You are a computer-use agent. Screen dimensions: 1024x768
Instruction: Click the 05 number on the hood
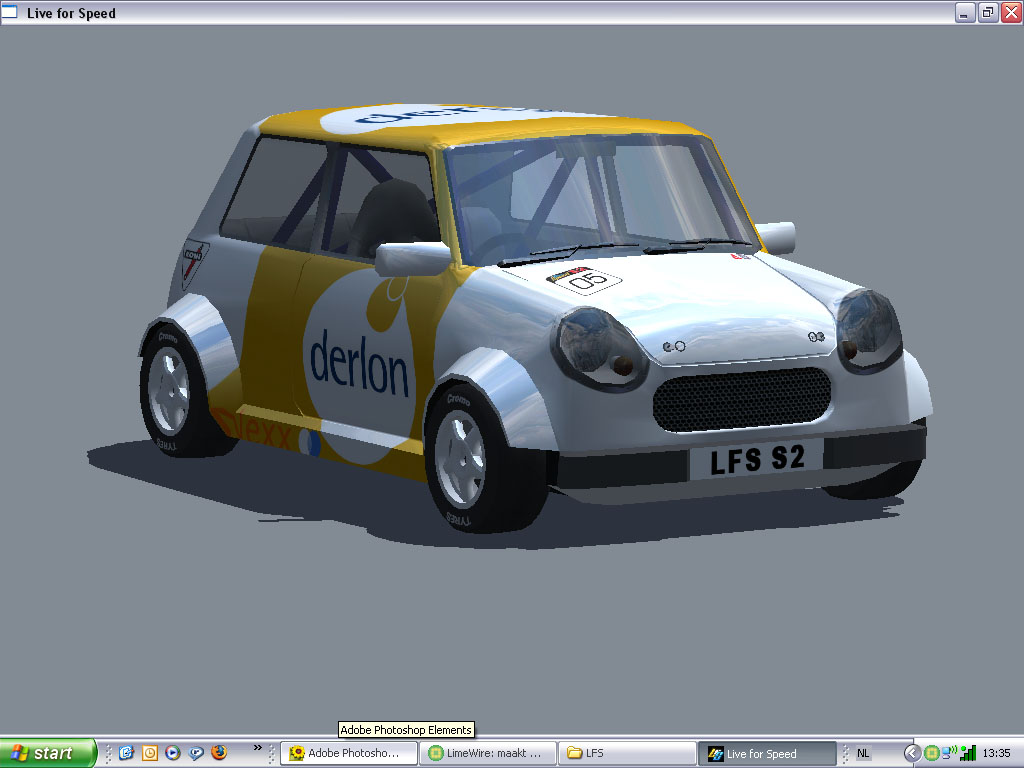tap(588, 281)
